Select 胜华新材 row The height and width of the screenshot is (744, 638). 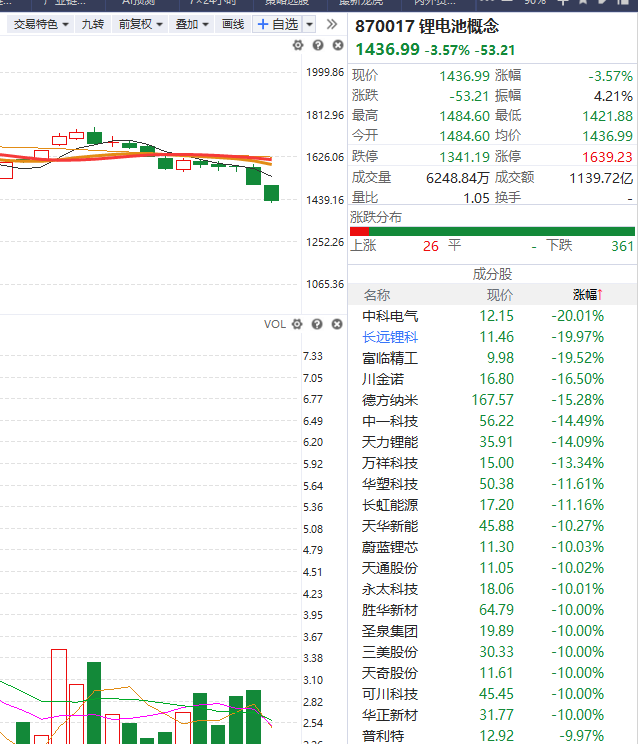tap(492, 610)
